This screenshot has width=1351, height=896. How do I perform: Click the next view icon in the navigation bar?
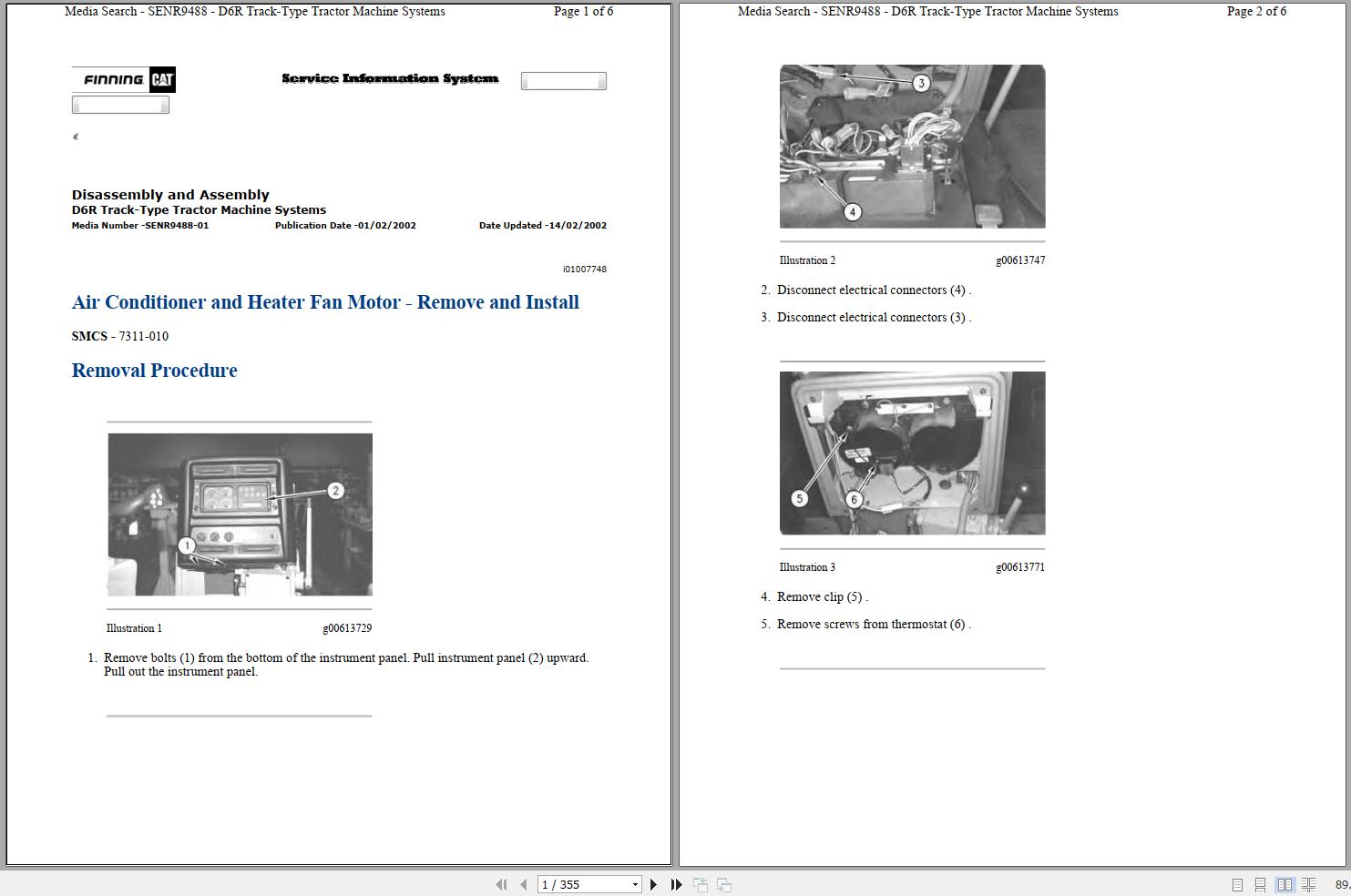click(724, 884)
